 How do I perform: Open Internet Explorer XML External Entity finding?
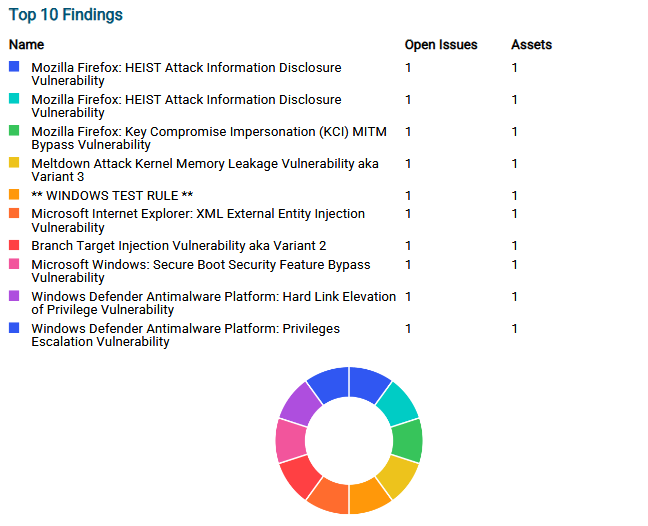point(198,220)
